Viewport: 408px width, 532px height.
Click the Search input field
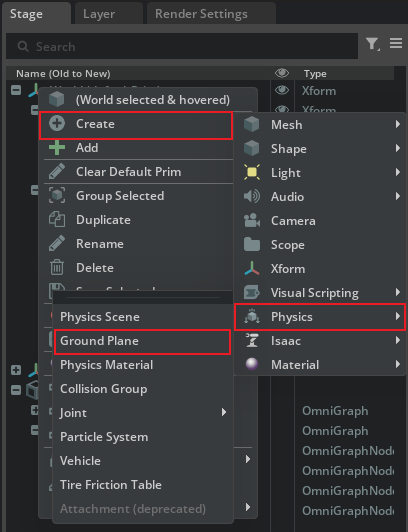[x=182, y=46]
